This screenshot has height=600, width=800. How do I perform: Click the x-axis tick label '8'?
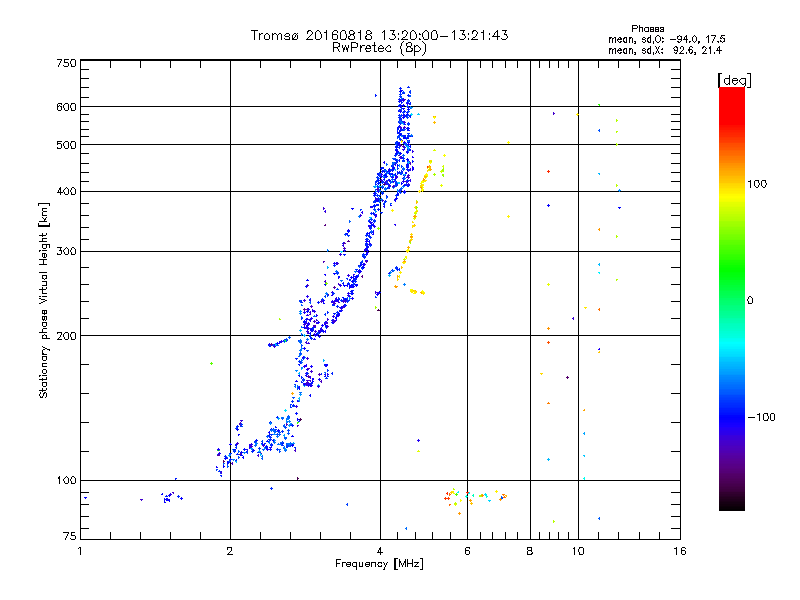(530, 551)
